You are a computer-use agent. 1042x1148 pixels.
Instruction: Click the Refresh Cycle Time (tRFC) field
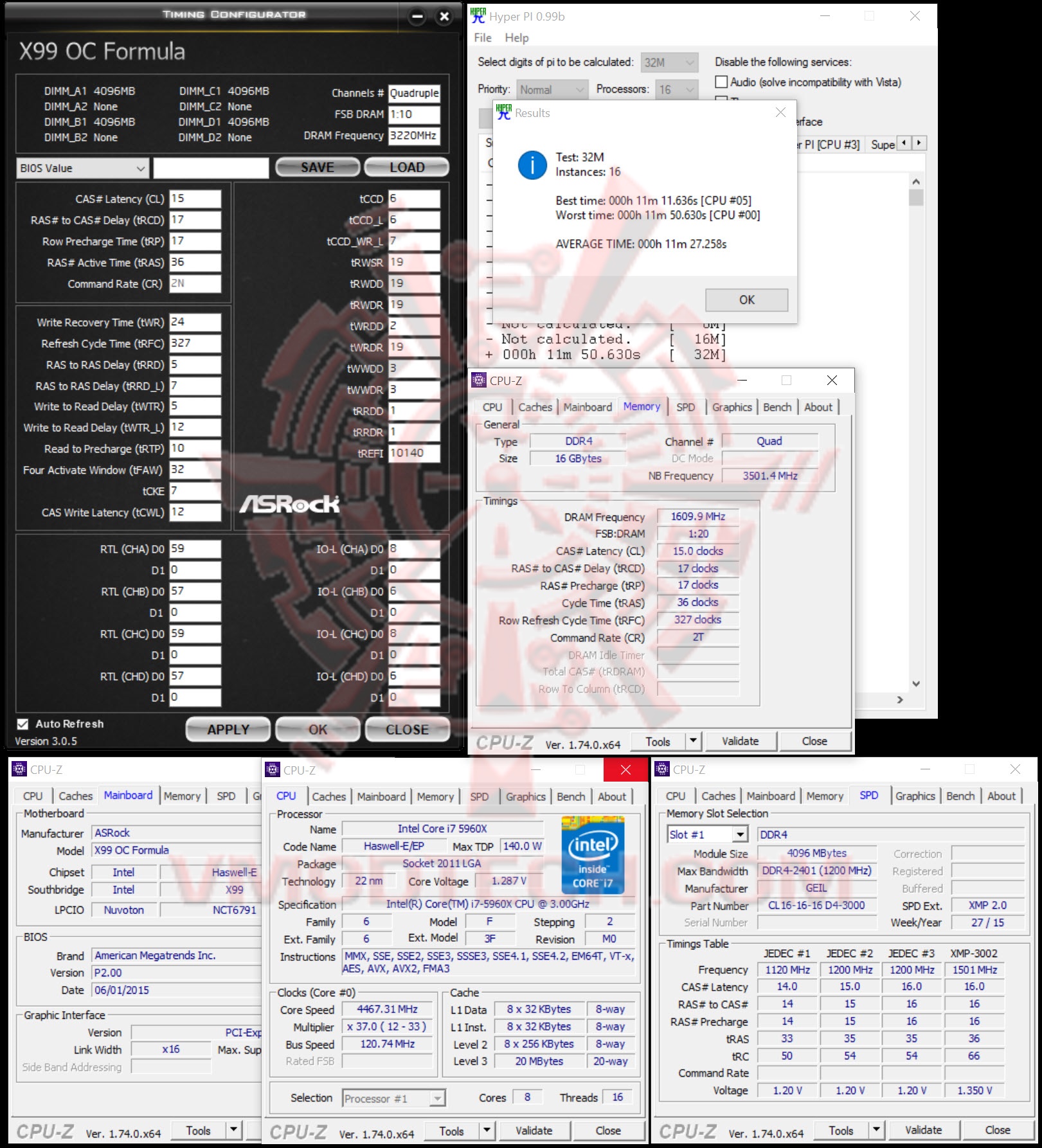point(195,343)
